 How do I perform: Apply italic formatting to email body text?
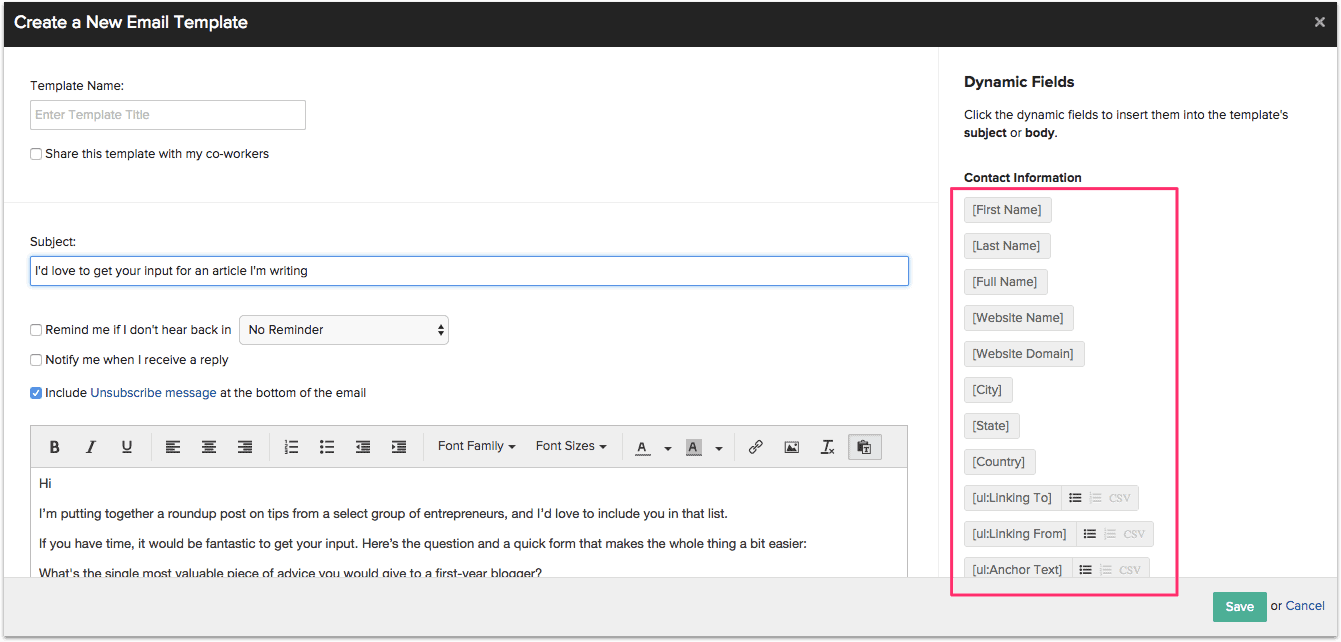pos(91,446)
